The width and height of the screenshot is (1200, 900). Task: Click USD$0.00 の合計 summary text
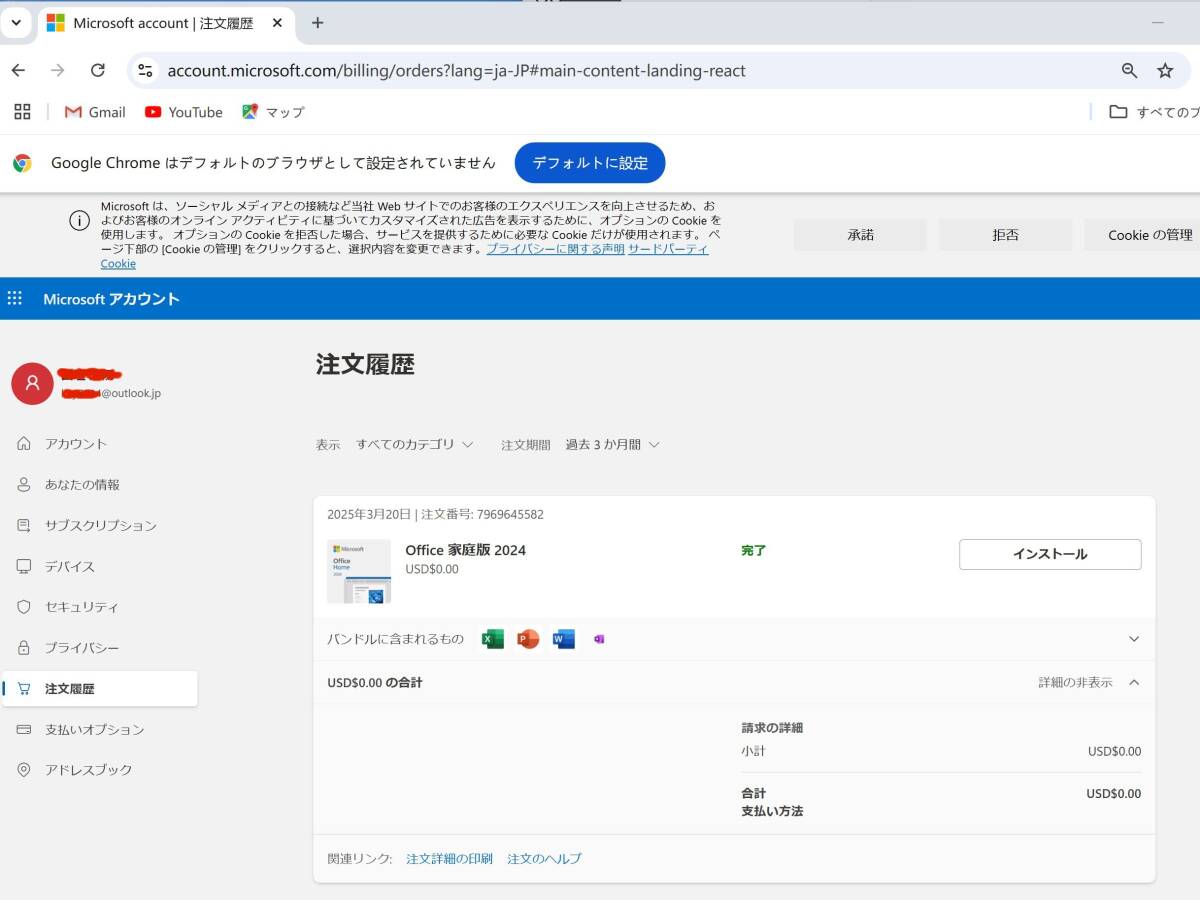[x=375, y=683]
